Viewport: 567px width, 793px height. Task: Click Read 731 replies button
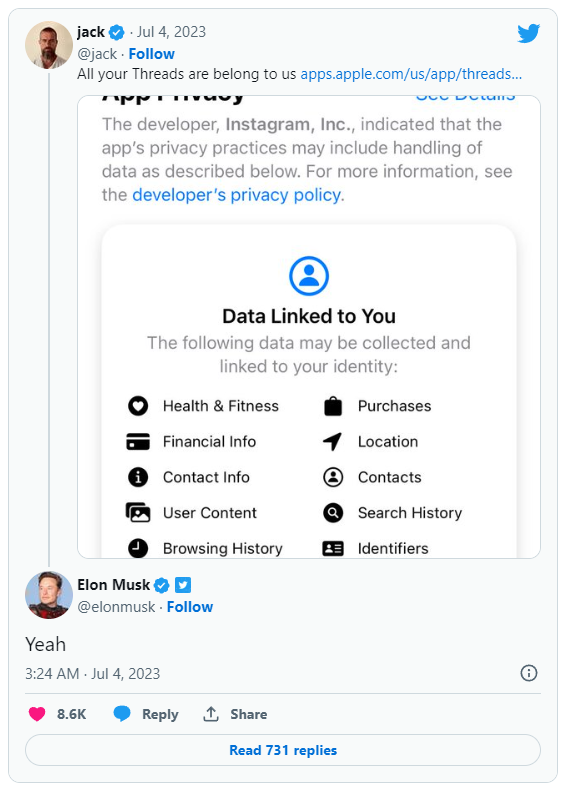click(283, 750)
